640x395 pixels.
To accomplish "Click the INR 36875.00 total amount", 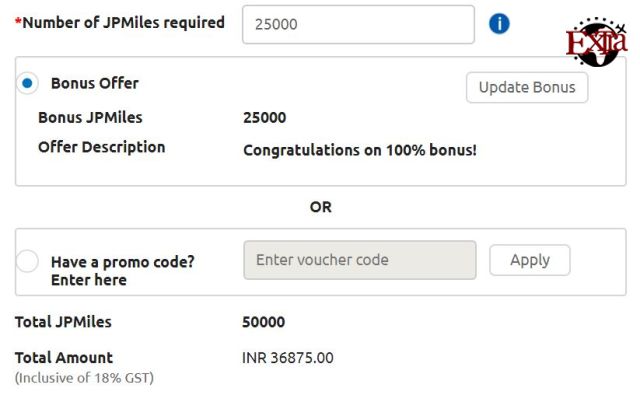I will pyautogui.click(x=288, y=358).
